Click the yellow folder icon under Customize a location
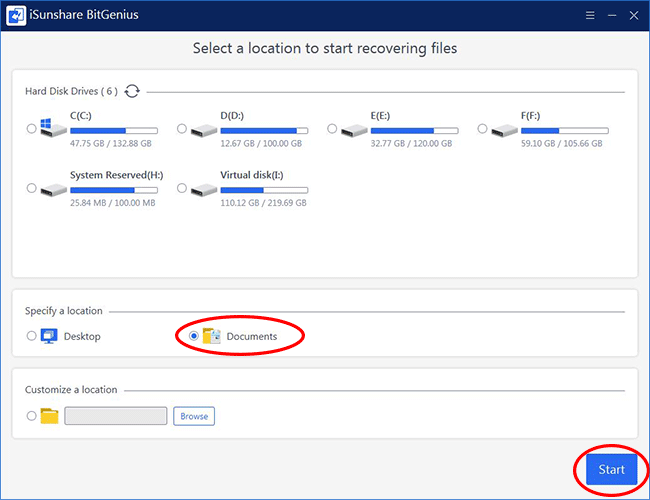The image size is (650, 500). (x=50, y=416)
